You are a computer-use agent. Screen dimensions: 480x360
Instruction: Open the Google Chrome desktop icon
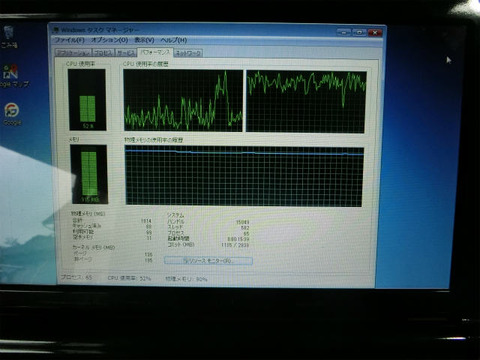12,114
